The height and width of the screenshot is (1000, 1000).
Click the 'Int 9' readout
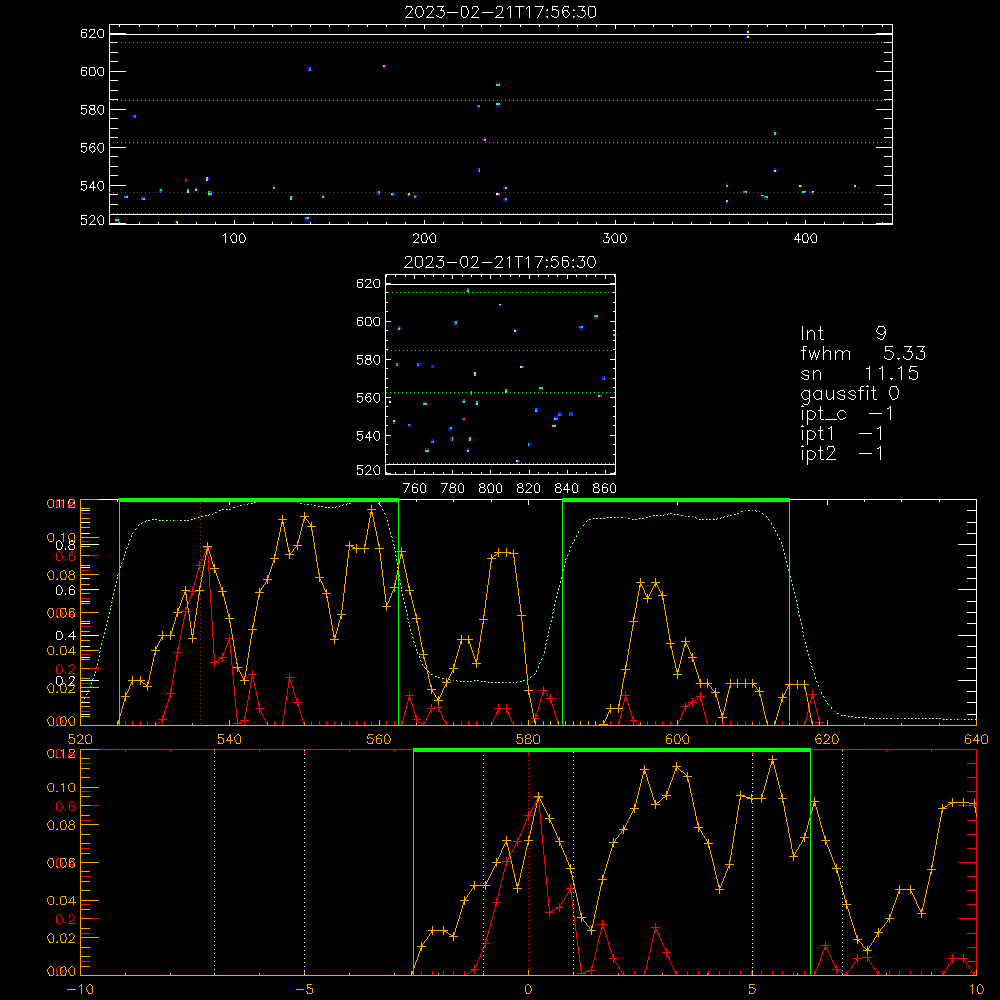[x=843, y=333]
